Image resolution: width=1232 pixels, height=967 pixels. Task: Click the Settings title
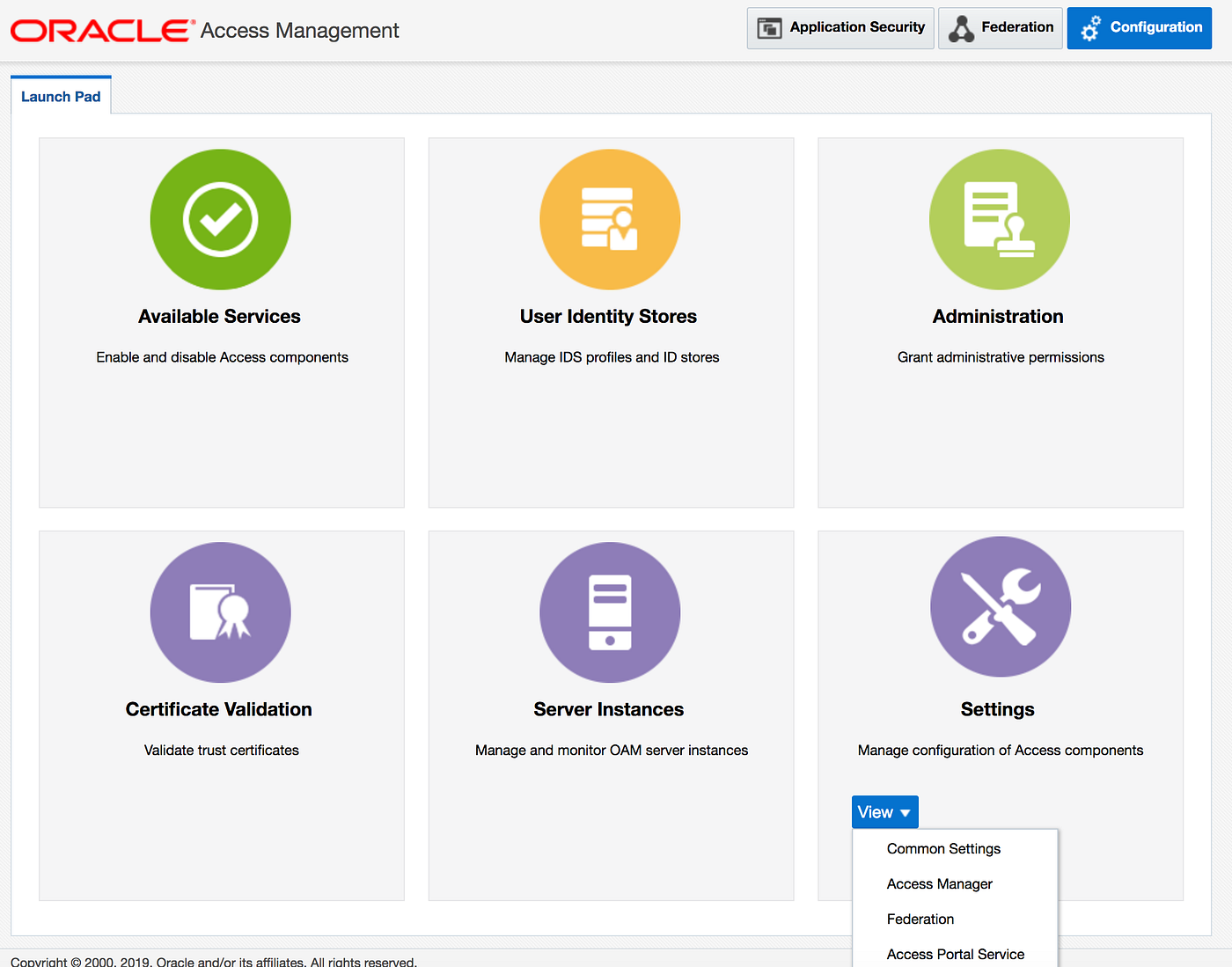[x=998, y=709]
